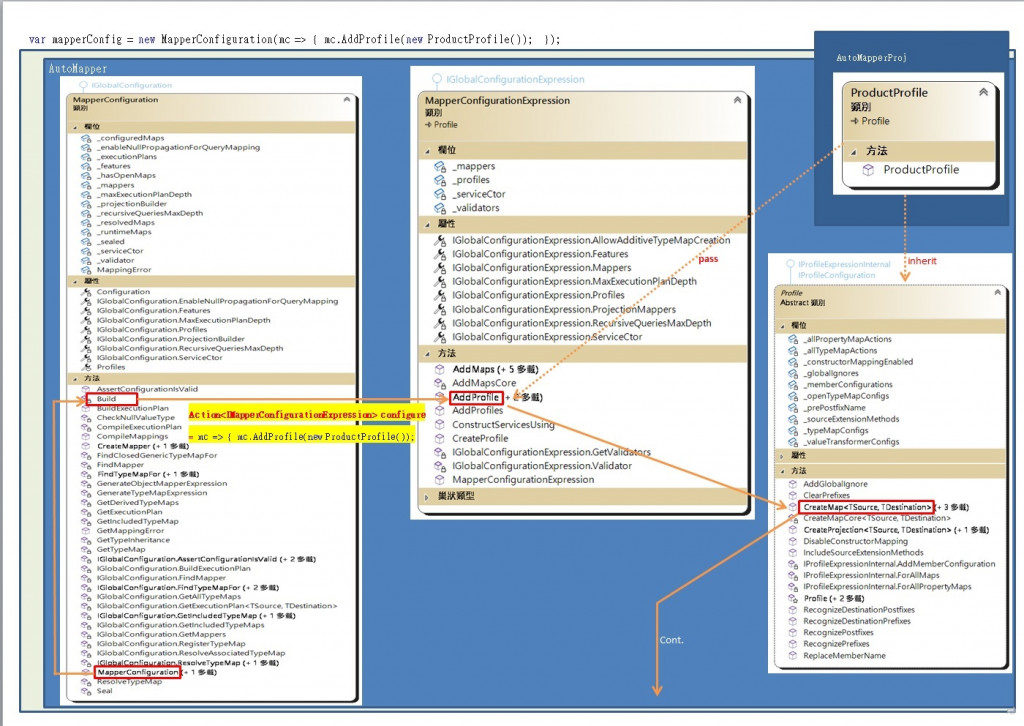Screen dimensions: 1024x726
Task: Collapse the 欄位 section of MapperConfiguration
Action: tap(75, 127)
